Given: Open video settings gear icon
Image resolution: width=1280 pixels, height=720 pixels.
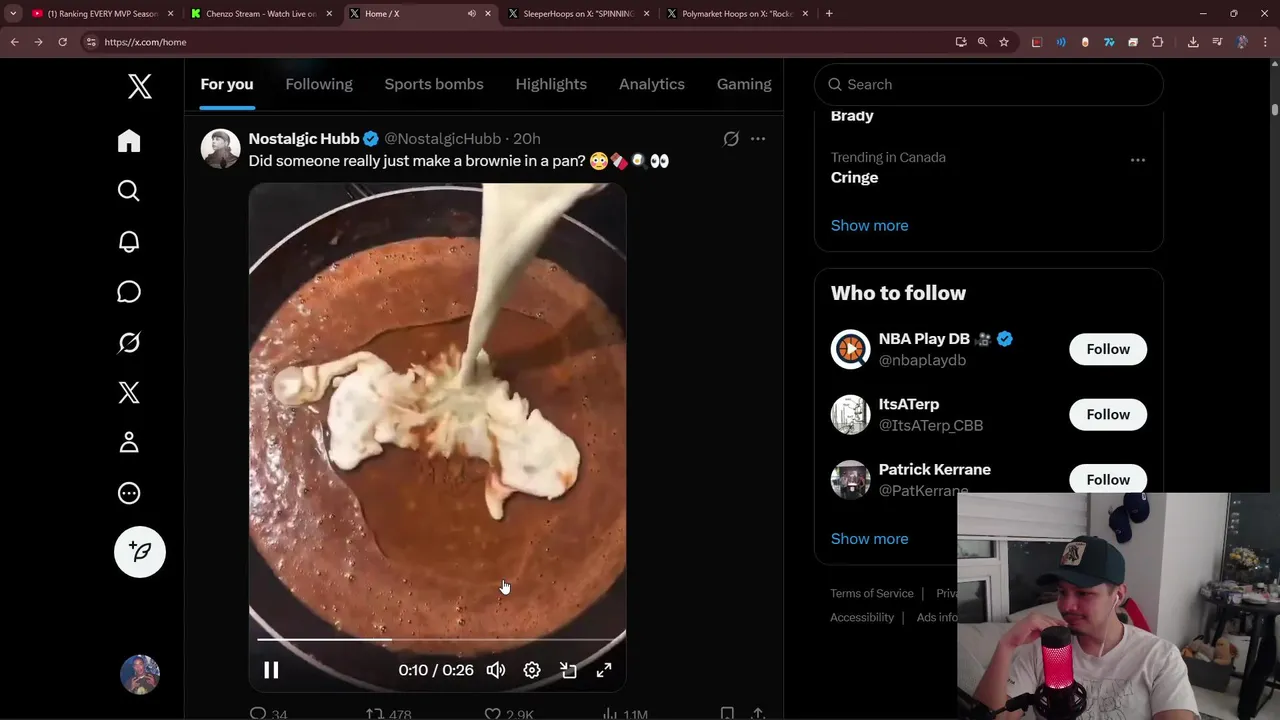Looking at the screenshot, I should click(x=532, y=670).
